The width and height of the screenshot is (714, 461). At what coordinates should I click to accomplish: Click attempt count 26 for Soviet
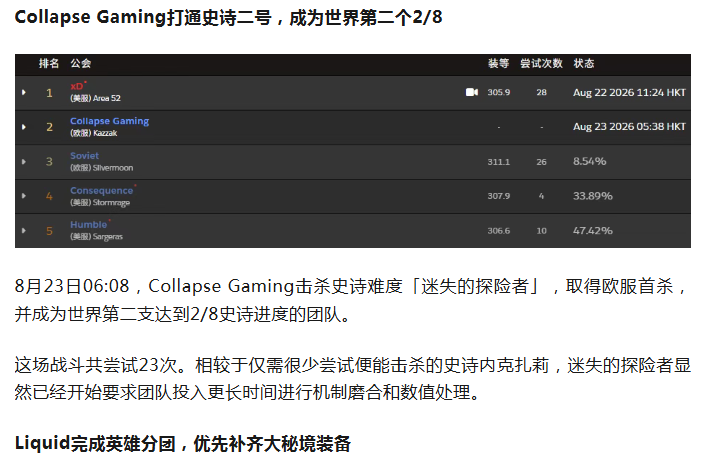541,162
